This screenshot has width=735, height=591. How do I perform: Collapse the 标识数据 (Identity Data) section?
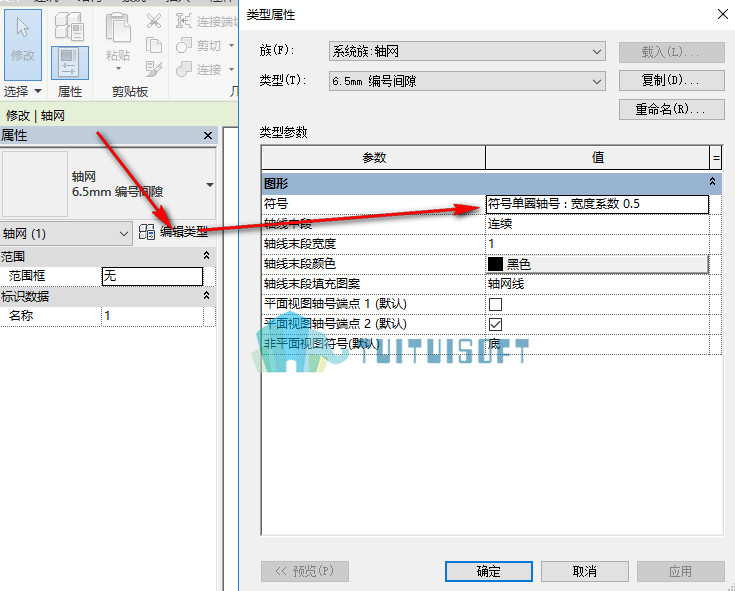(x=206, y=295)
